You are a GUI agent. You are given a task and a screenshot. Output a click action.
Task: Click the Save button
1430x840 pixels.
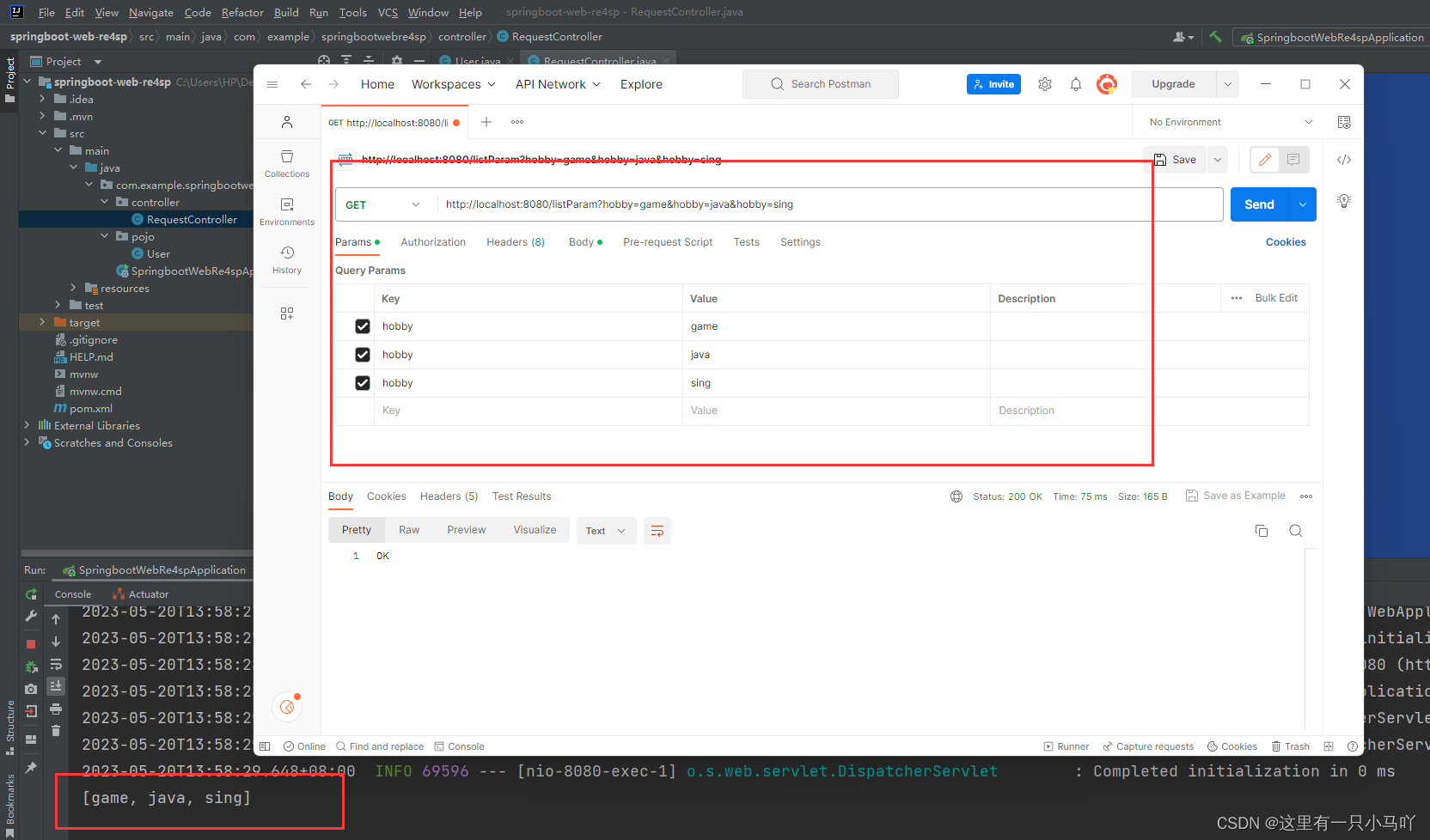(1175, 160)
